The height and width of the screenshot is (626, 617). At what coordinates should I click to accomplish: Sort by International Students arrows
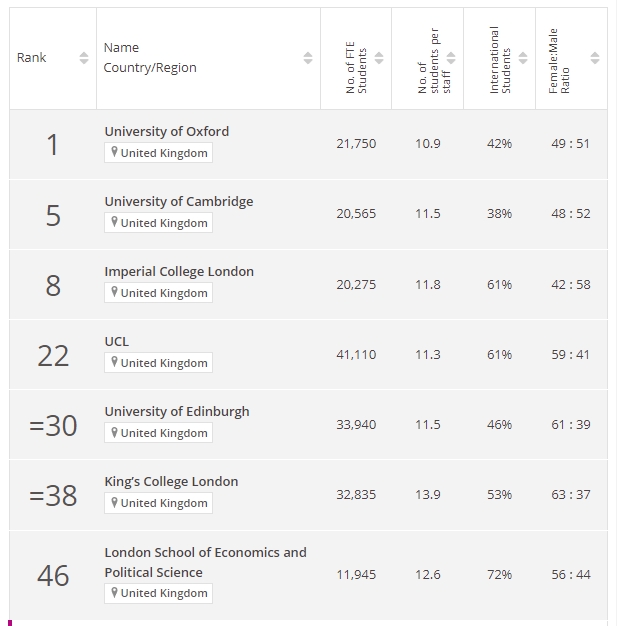click(523, 58)
